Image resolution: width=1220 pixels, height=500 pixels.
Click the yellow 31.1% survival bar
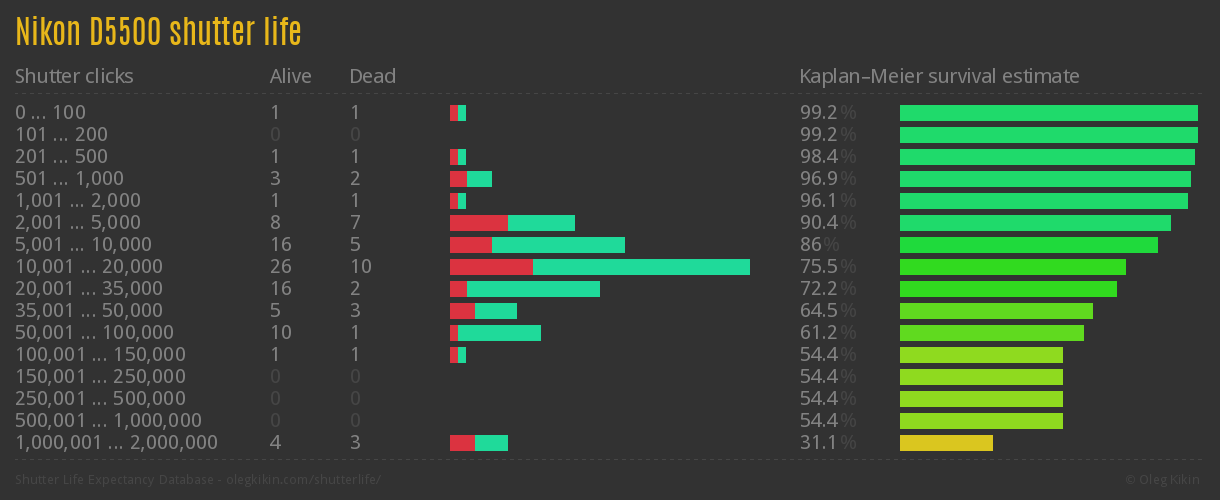pyautogui.click(x=946, y=443)
